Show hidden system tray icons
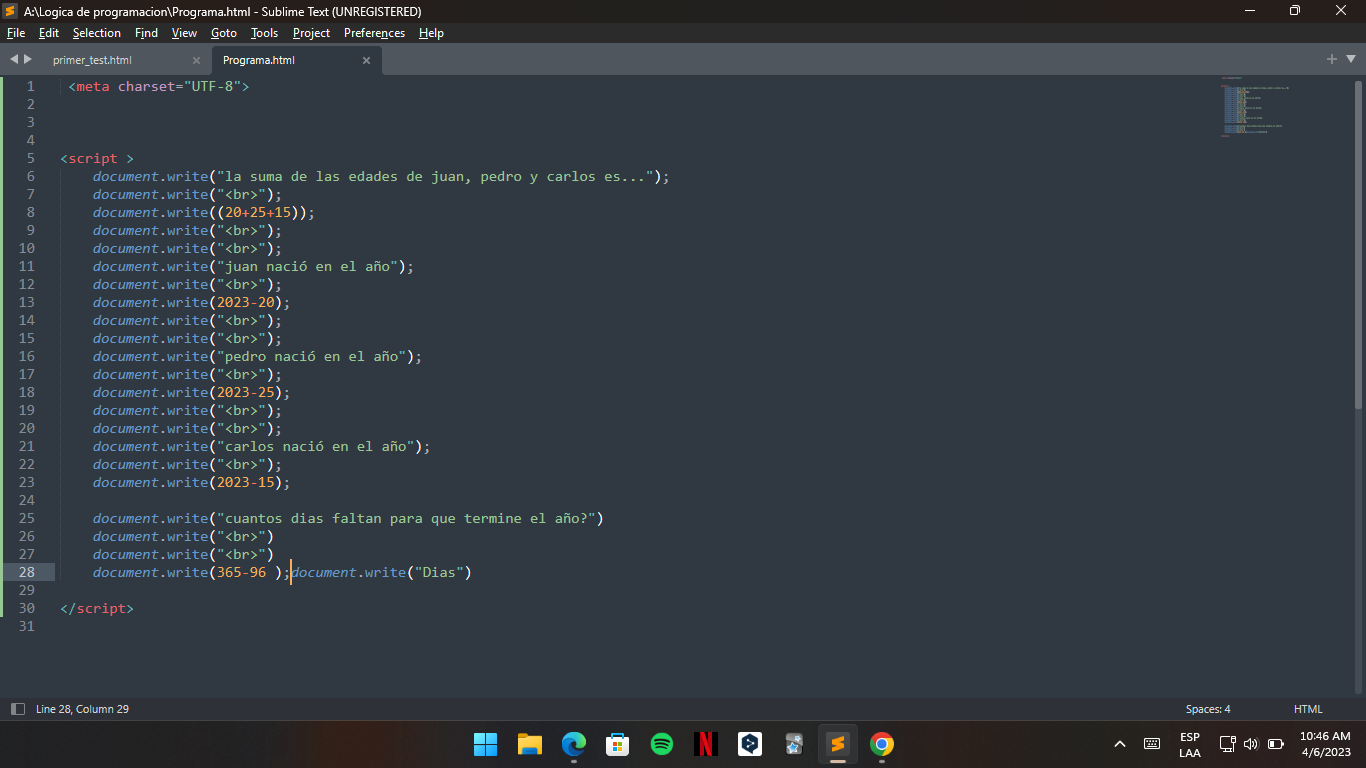Screen dimensions: 1366x768 tap(1120, 744)
